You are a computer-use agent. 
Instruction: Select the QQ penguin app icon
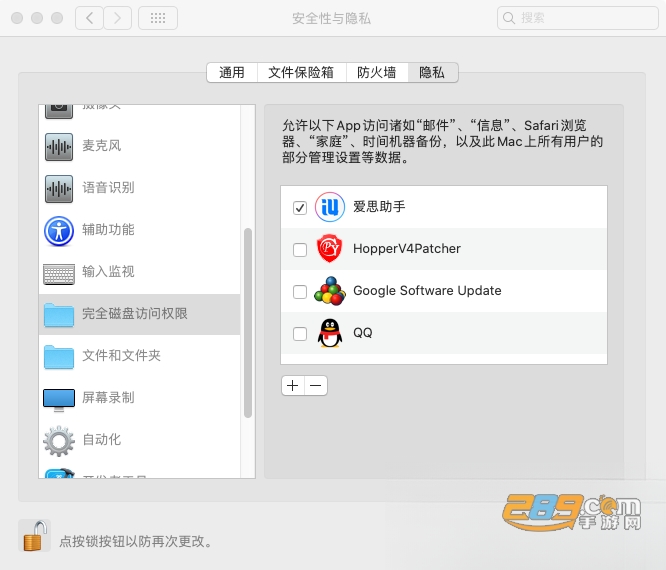tap(330, 333)
